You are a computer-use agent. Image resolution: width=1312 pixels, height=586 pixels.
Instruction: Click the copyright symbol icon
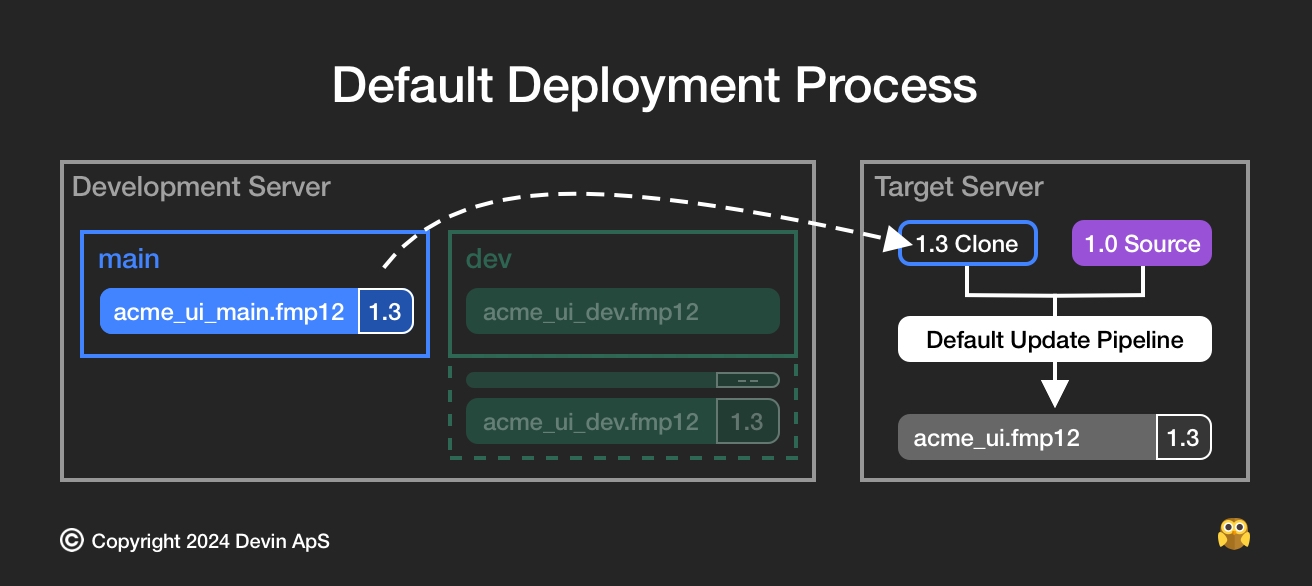[72, 541]
